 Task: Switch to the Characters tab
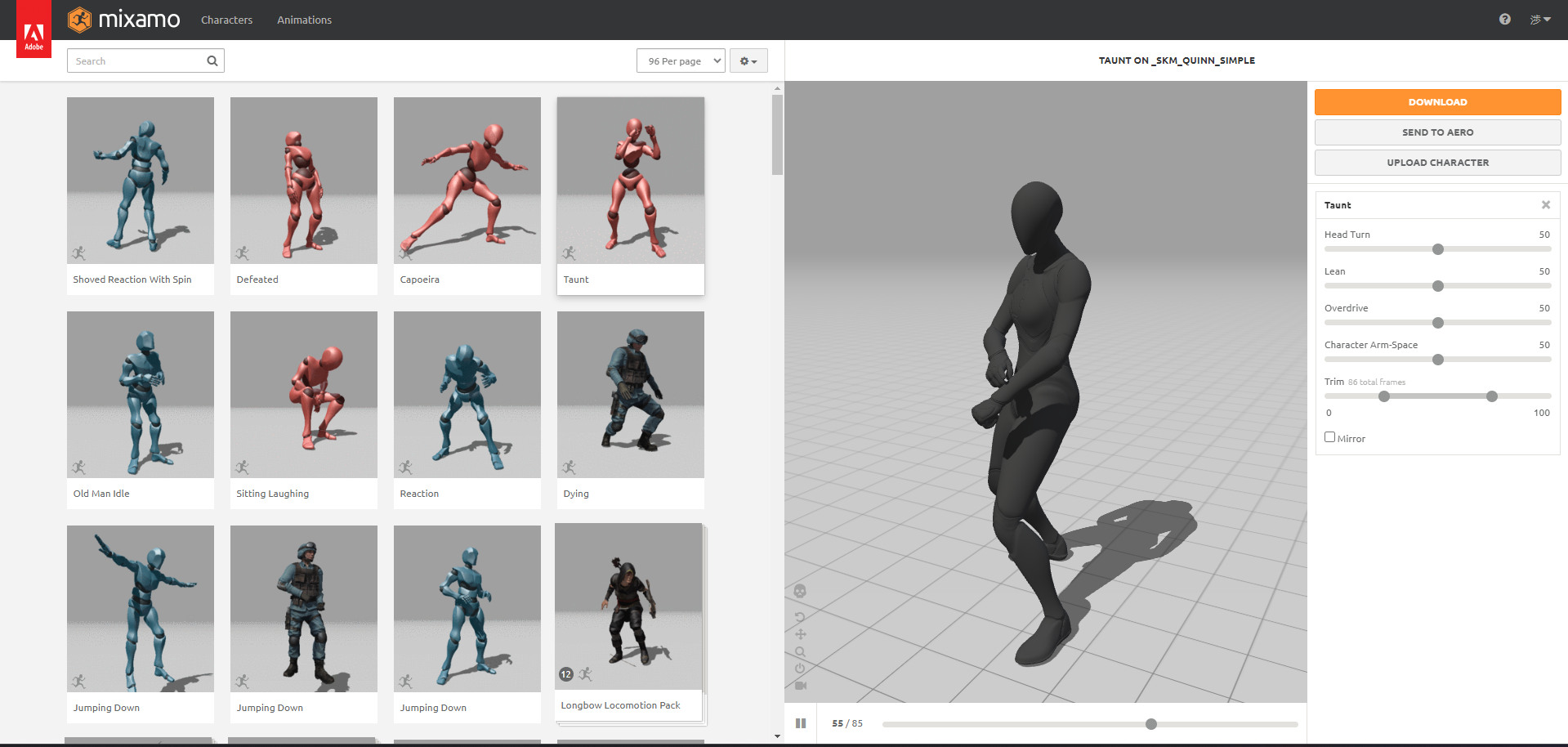pos(226,20)
